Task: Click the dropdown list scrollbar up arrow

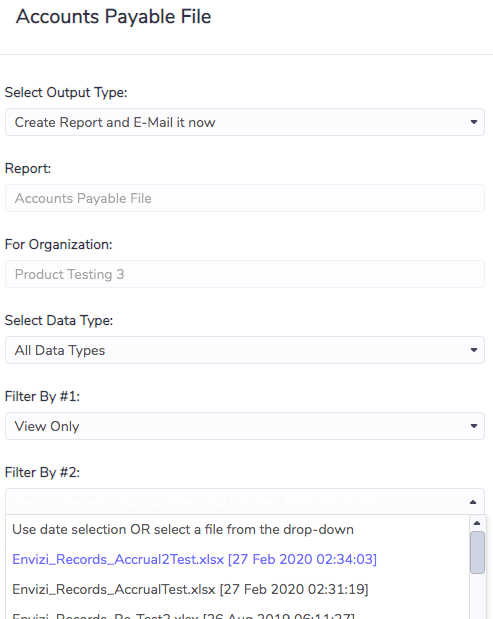Action: pos(477,523)
